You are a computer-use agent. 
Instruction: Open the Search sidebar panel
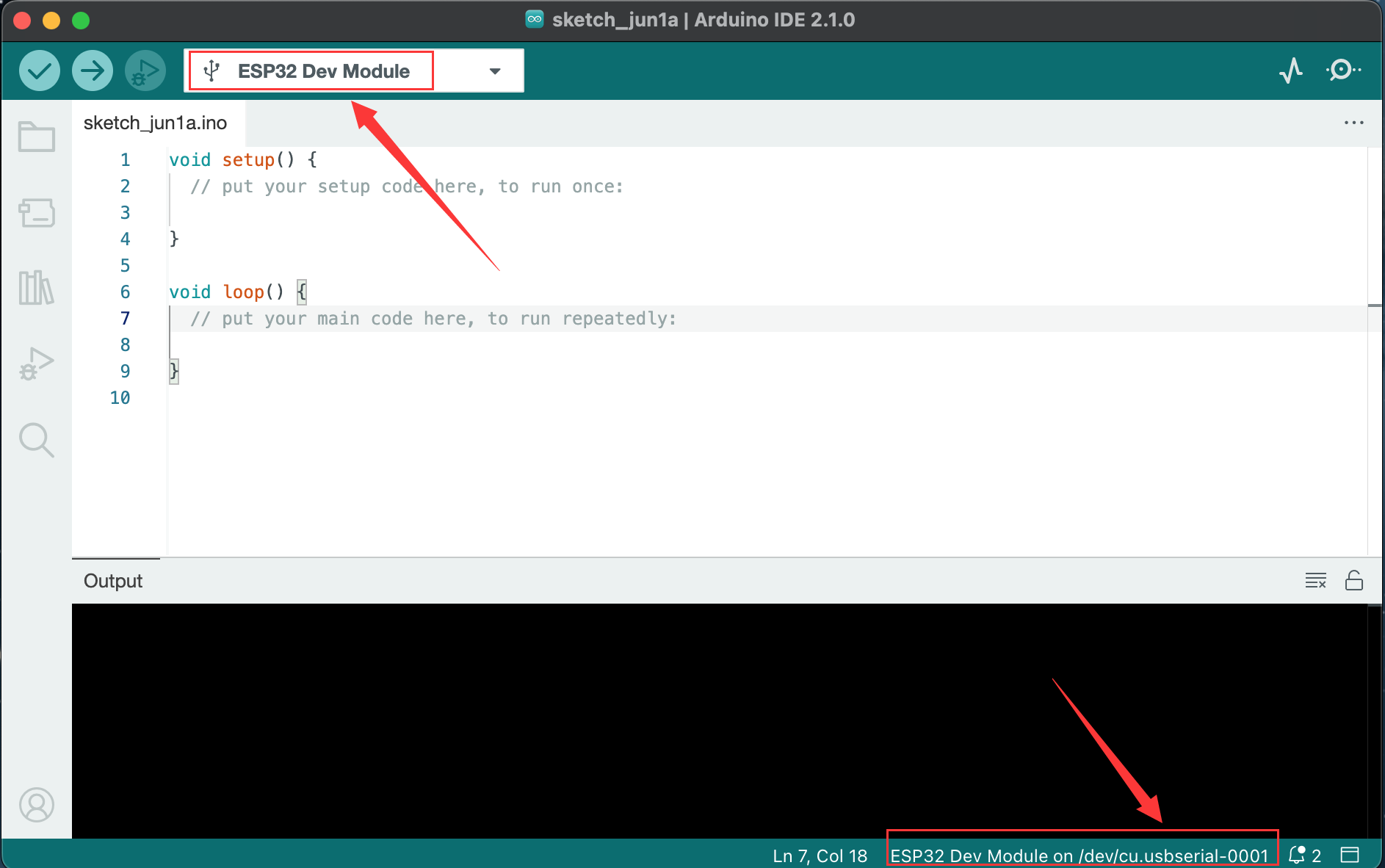tap(37, 441)
